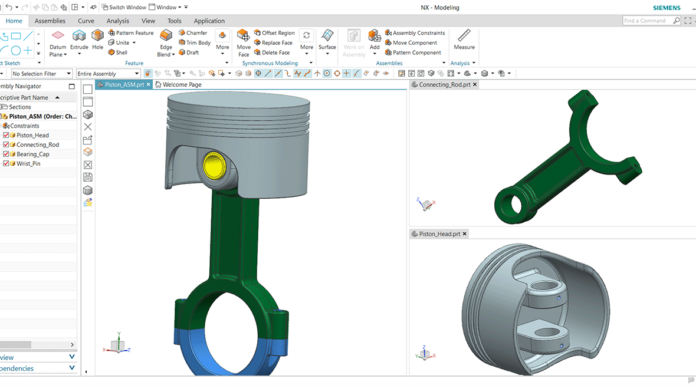The width and height of the screenshot is (696, 385).
Task: Click the Switch Window button
Action: pos(124,7)
